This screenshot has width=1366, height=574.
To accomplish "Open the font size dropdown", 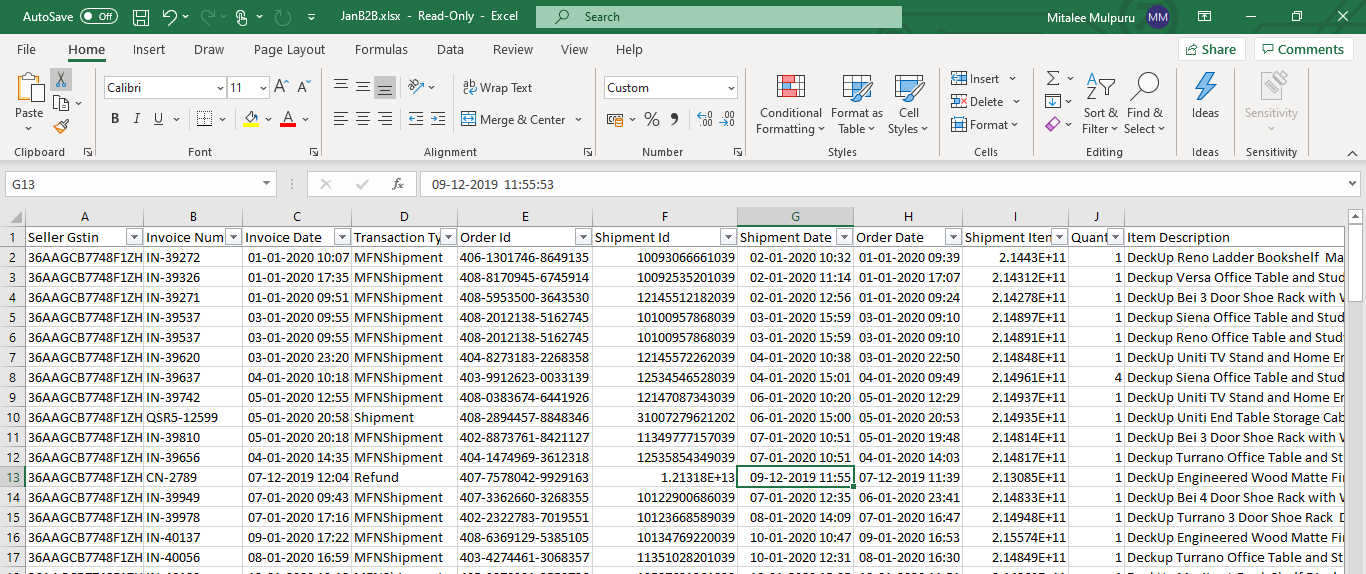I will (x=262, y=88).
